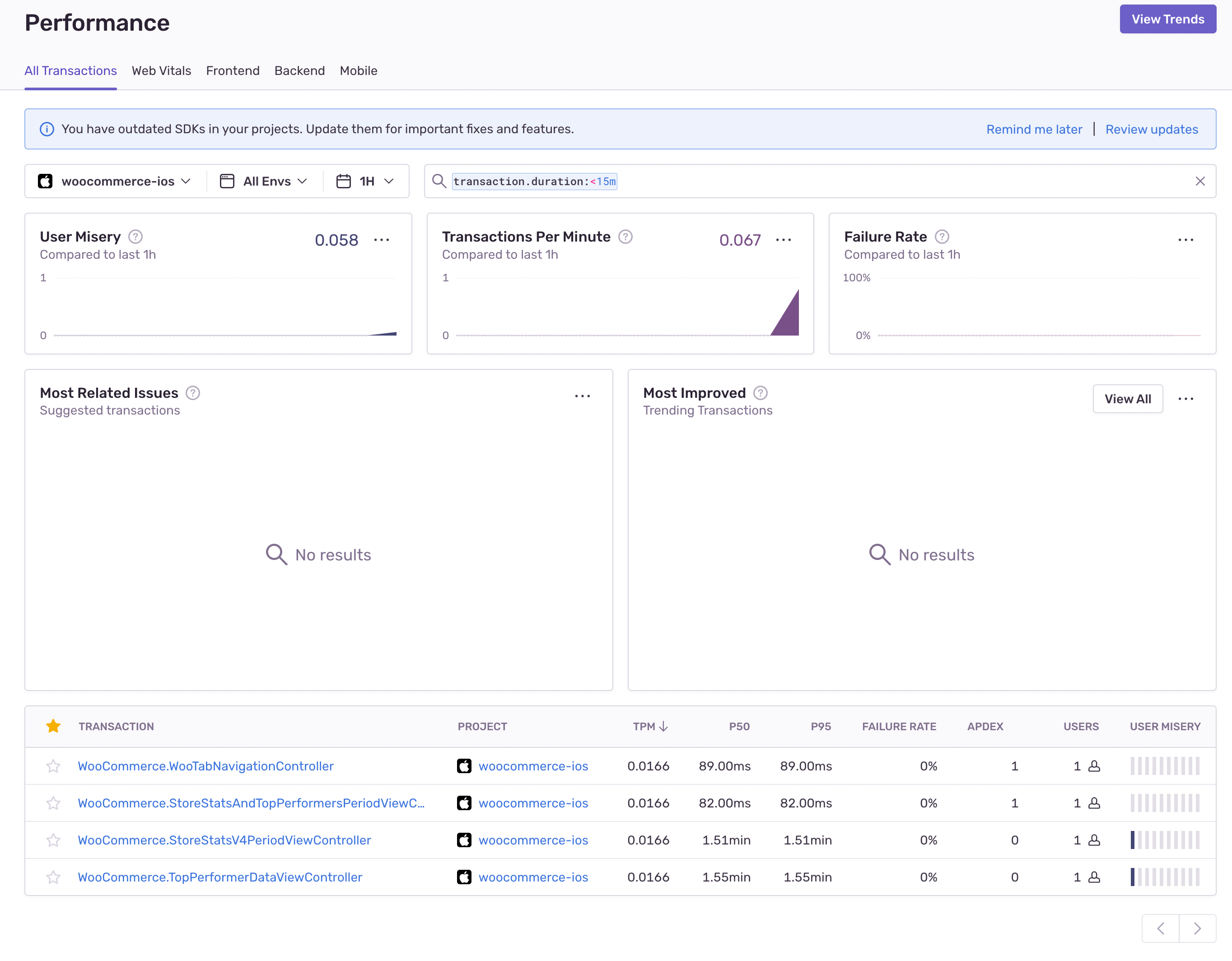Star the WooTabNavigationController transaction
This screenshot has height=961, width=1232.
pos(53,766)
